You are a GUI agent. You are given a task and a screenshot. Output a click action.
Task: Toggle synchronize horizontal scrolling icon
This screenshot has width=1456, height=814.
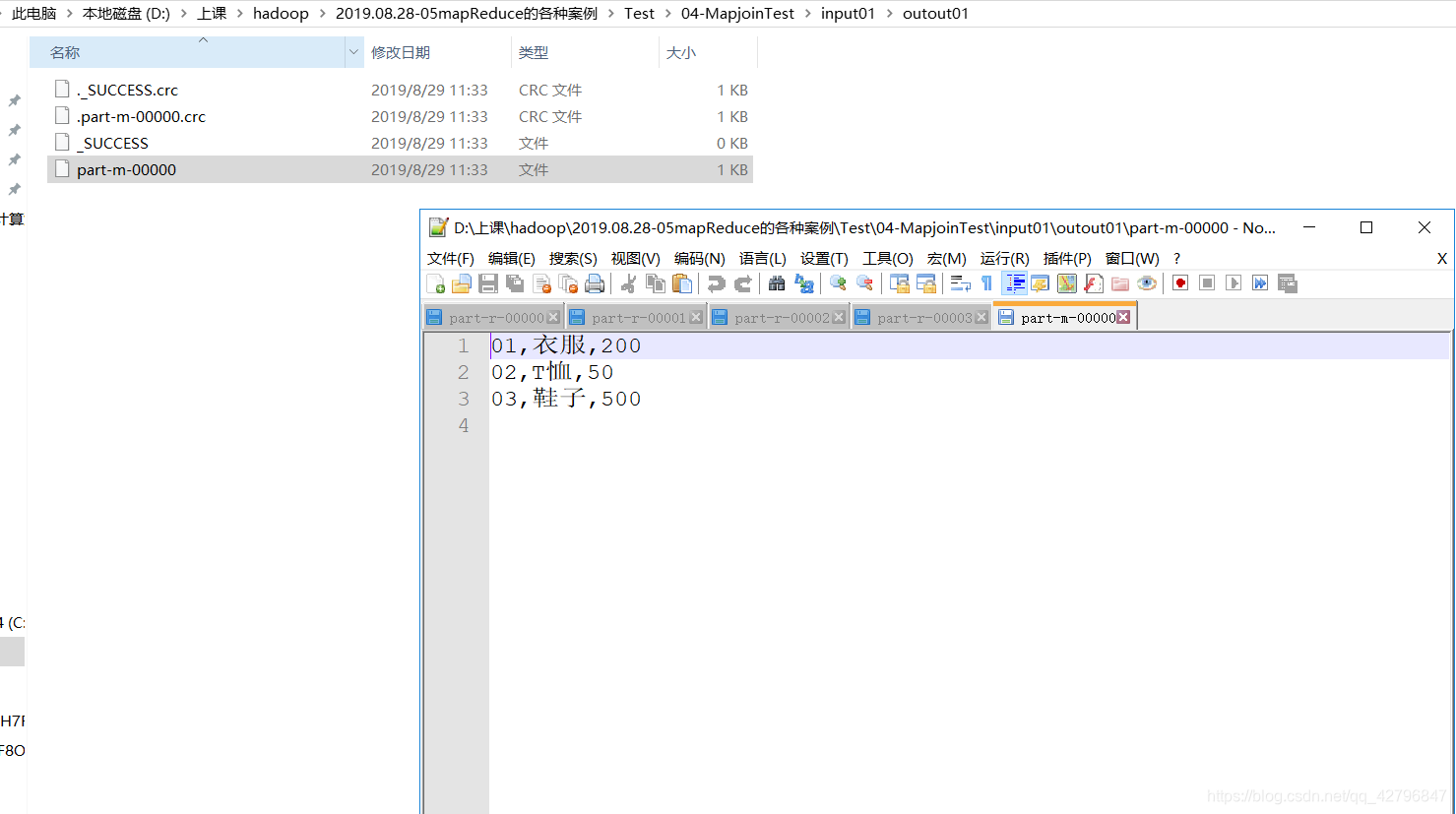925,283
